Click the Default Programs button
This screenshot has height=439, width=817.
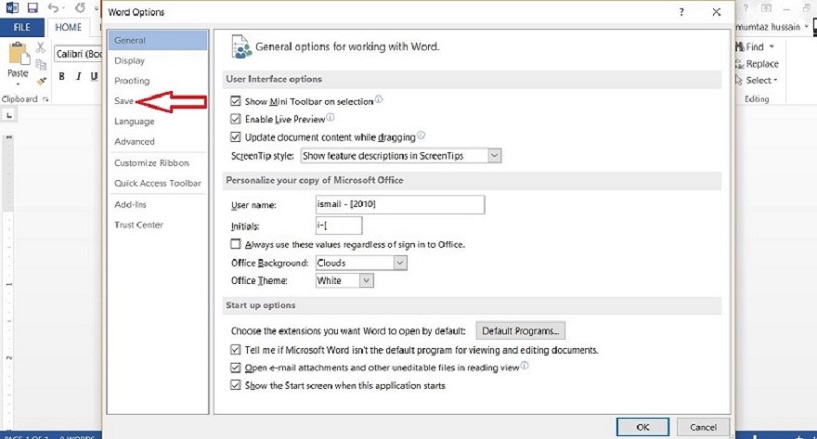pos(520,331)
